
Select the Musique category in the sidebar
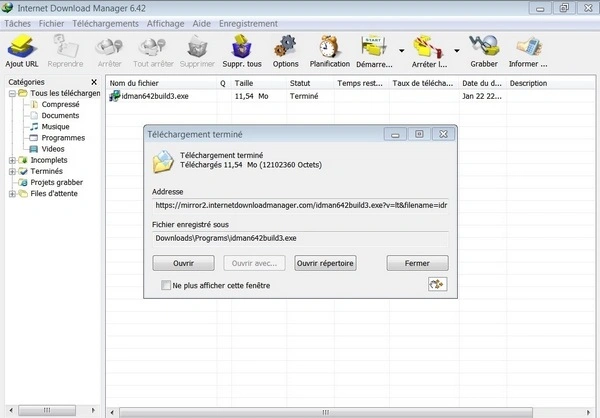click(x=55, y=127)
